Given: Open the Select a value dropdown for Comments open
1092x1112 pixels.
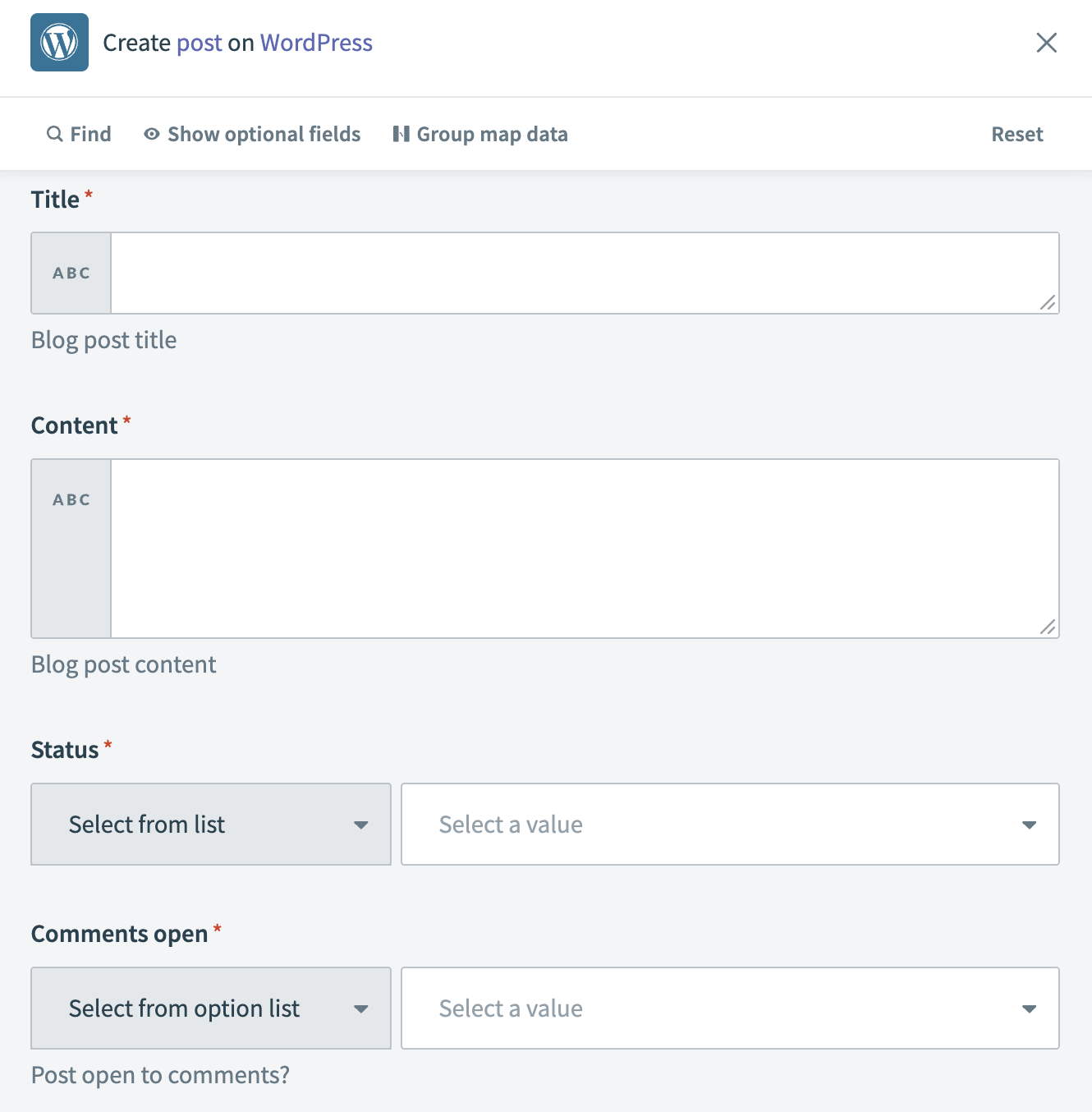Looking at the screenshot, I should tap(730, 1009).
